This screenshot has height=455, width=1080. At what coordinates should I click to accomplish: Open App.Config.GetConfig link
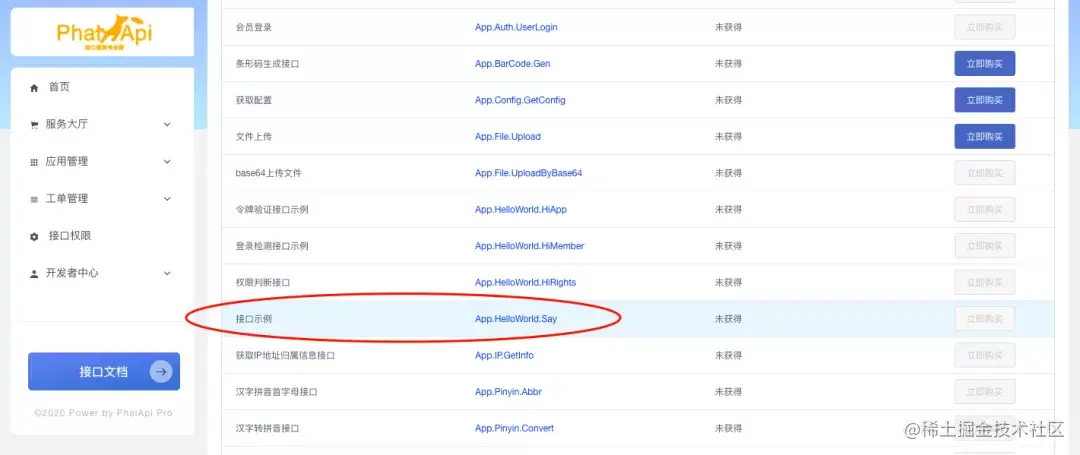(x=520, y=100)
